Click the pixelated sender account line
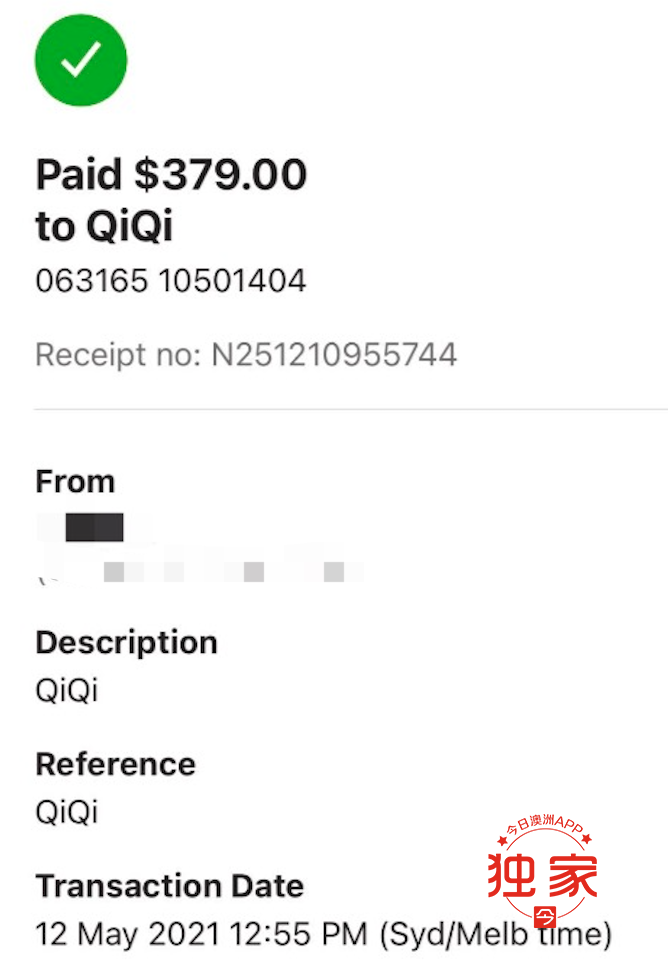Viewport: 668px width, 976px height. coord(200,571)
